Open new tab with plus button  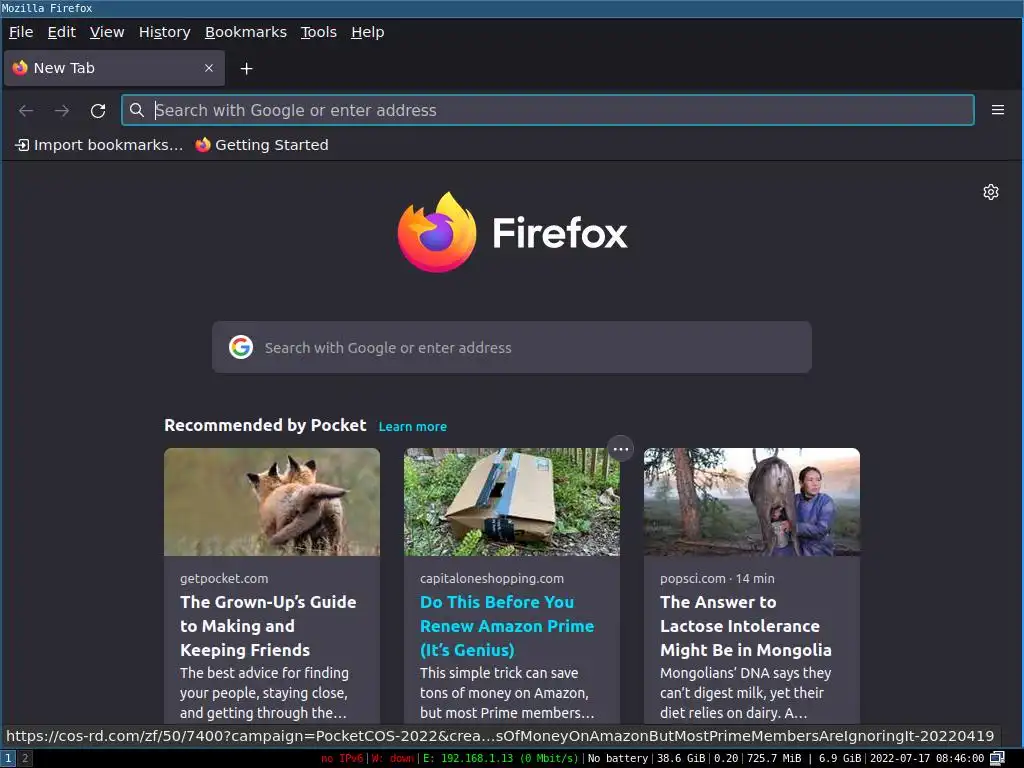[x=246, y=69]
